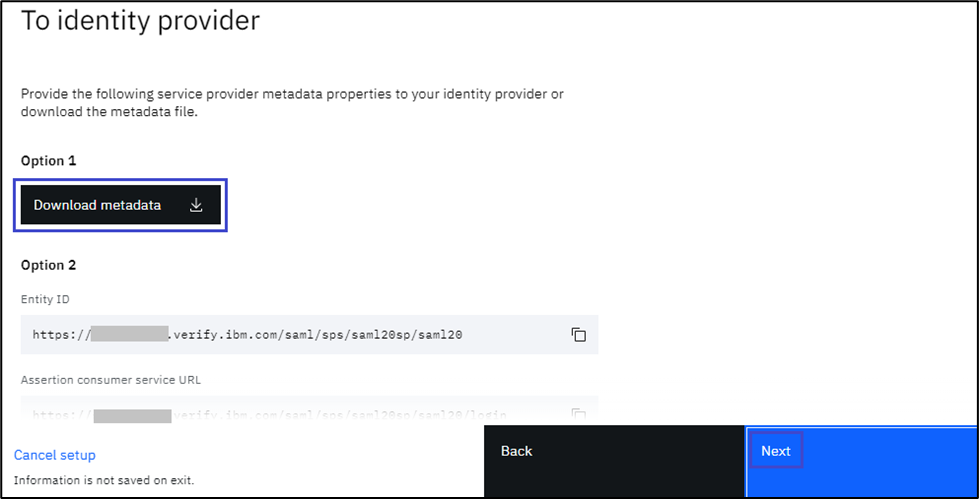
Task: Click the Option 2 label
Action: [49, 265]
